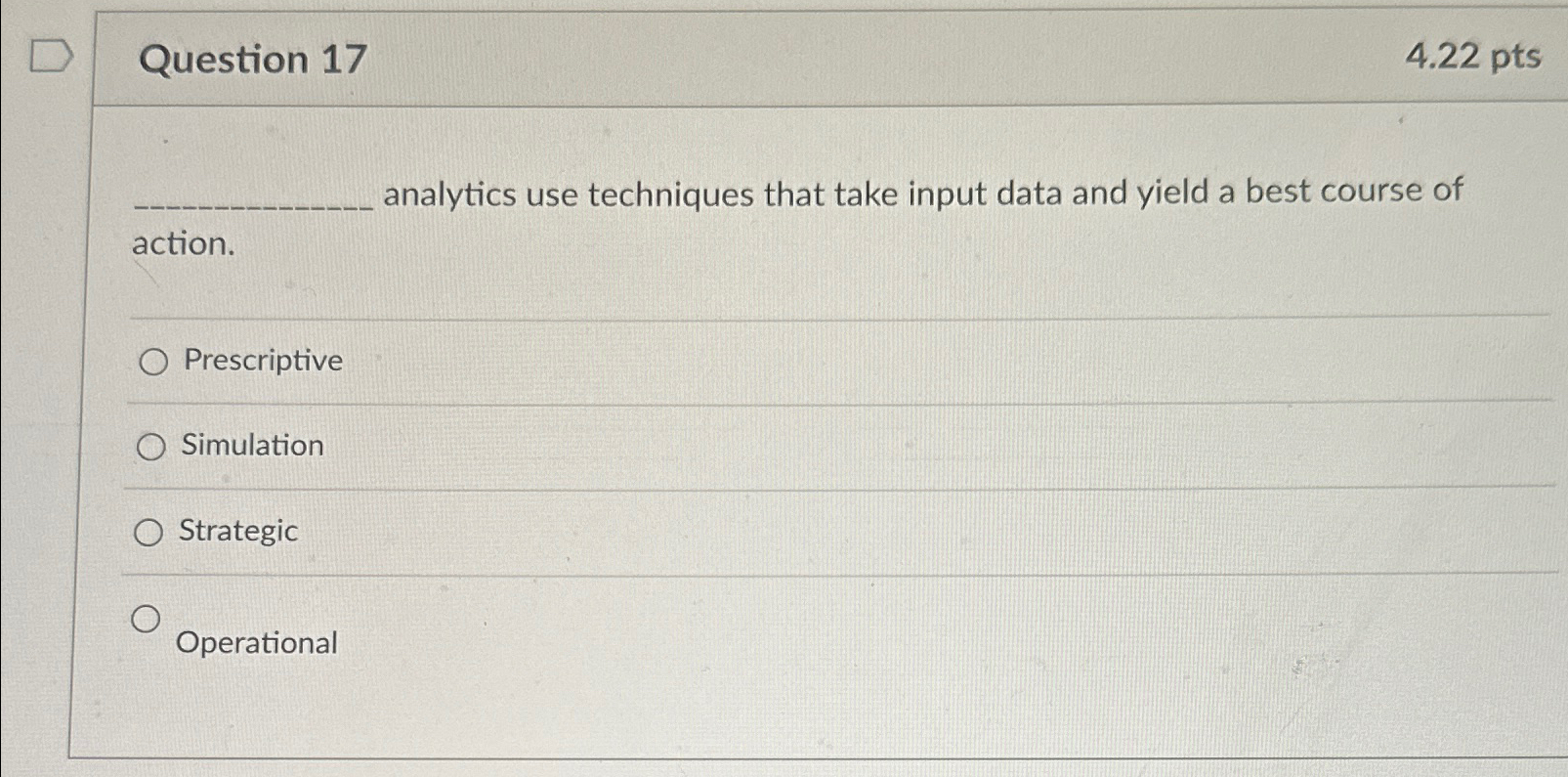Mark Operational as the selected choice

click(147, 616)
